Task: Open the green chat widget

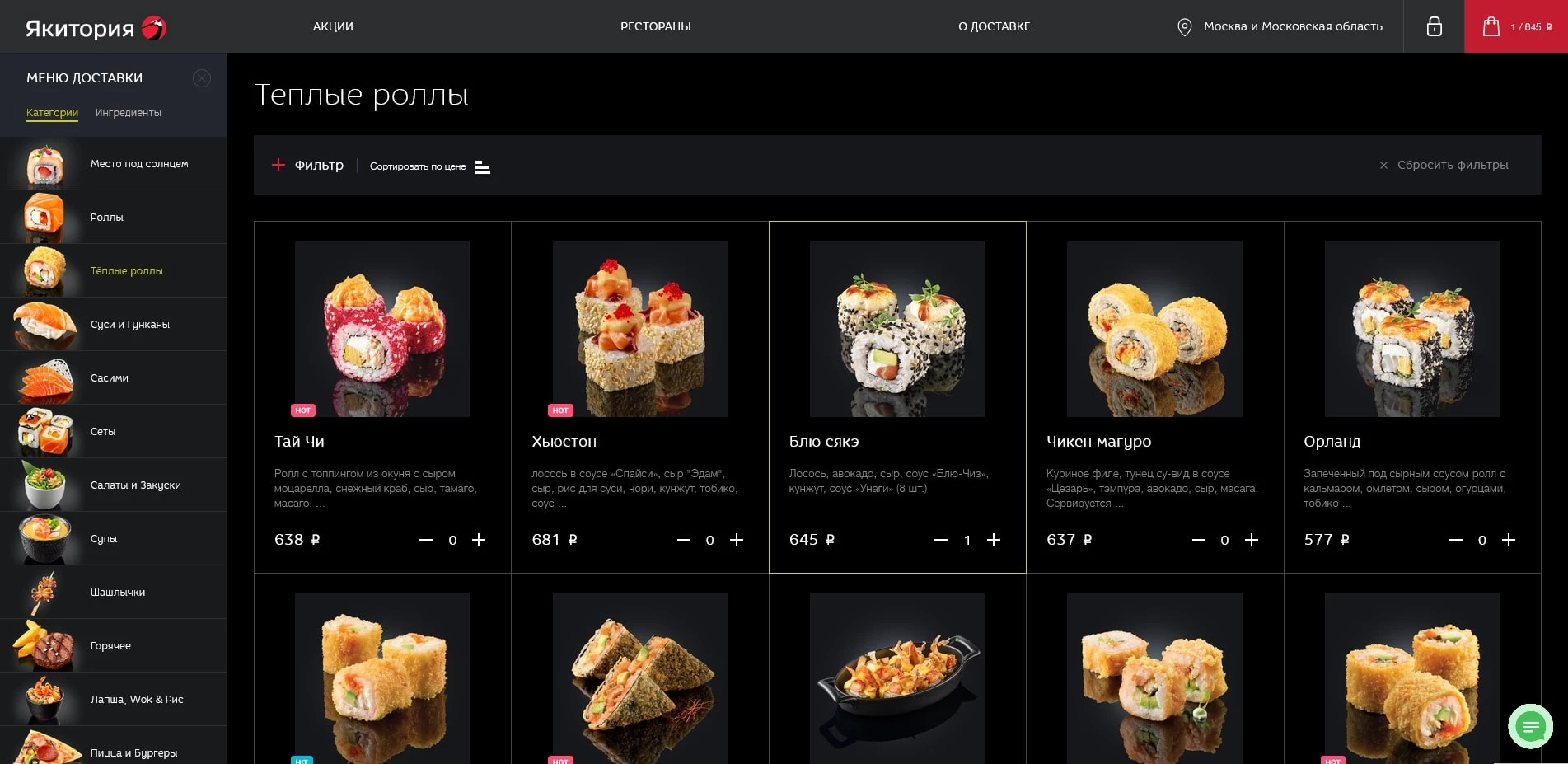Action: click(1530, 726)
